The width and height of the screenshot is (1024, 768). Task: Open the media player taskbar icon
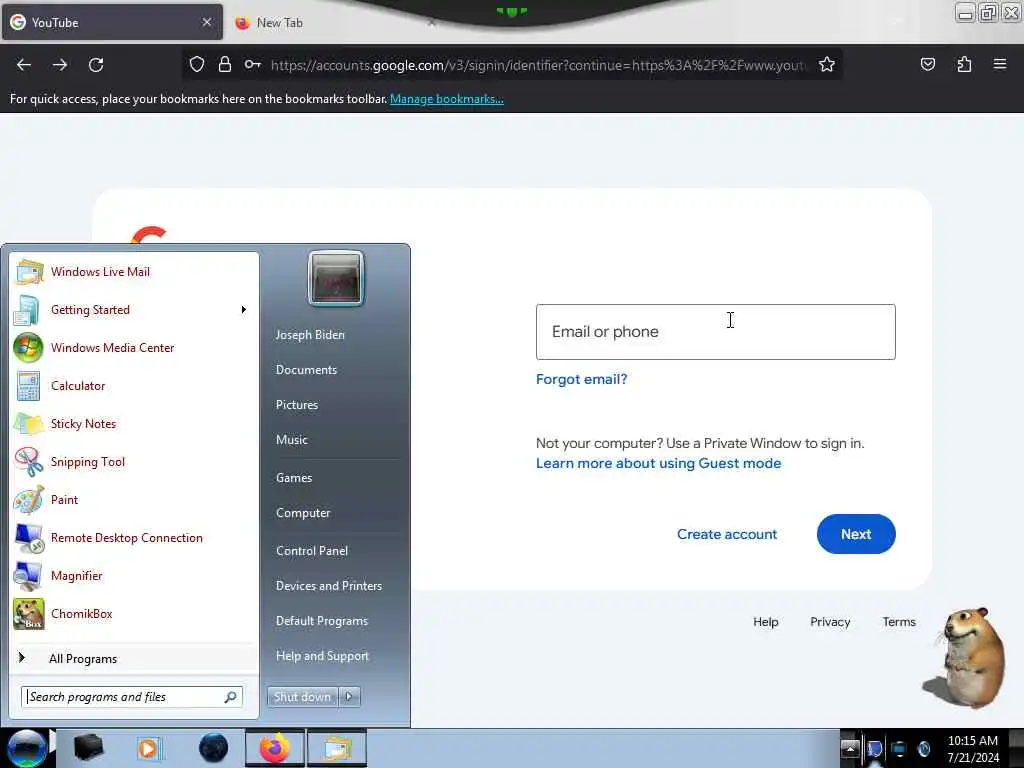click(149, 748)
